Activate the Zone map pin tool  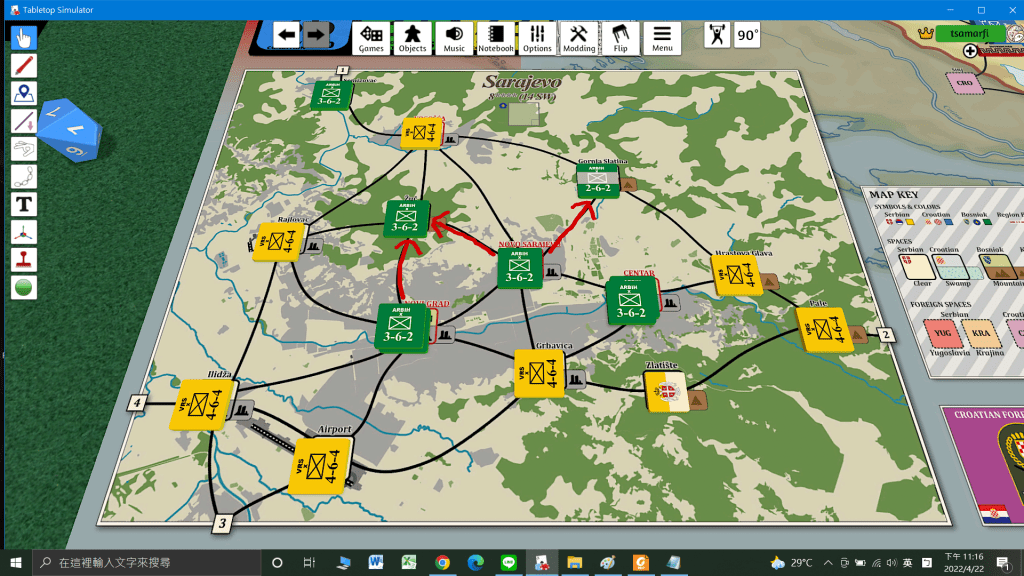tap(24, 94)
